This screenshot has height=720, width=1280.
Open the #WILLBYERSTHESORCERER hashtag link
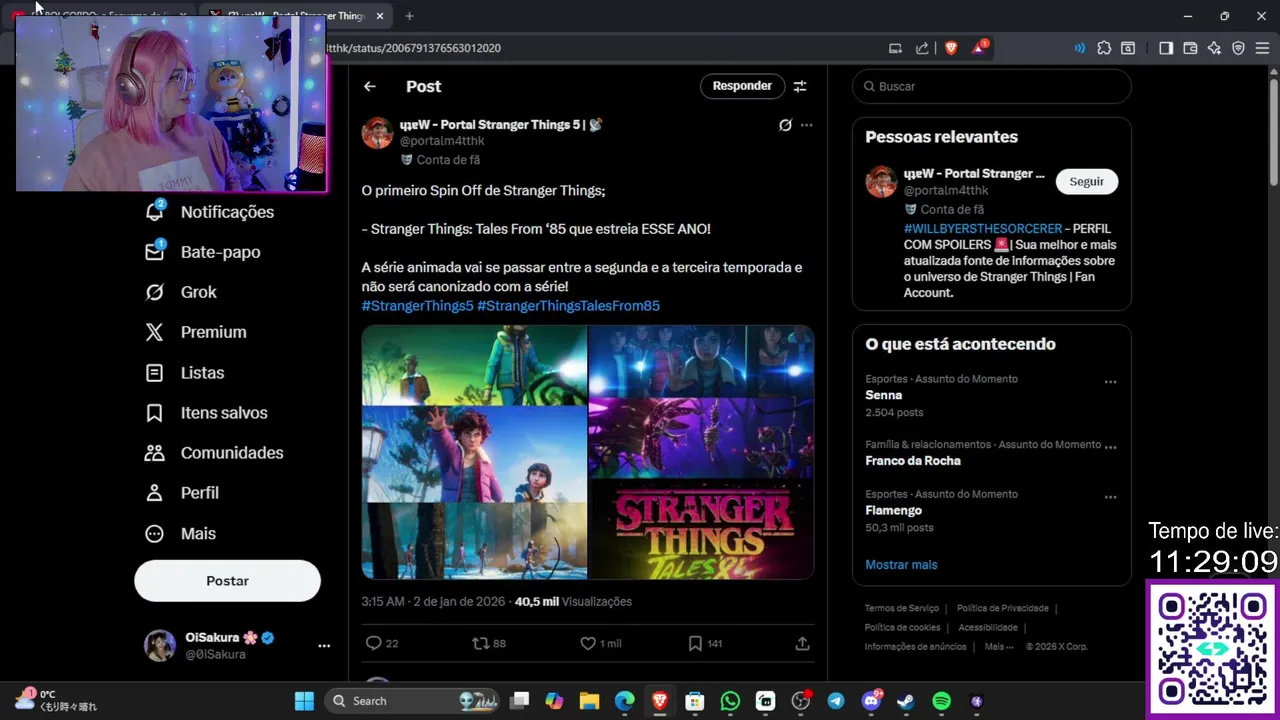point(983,229)
